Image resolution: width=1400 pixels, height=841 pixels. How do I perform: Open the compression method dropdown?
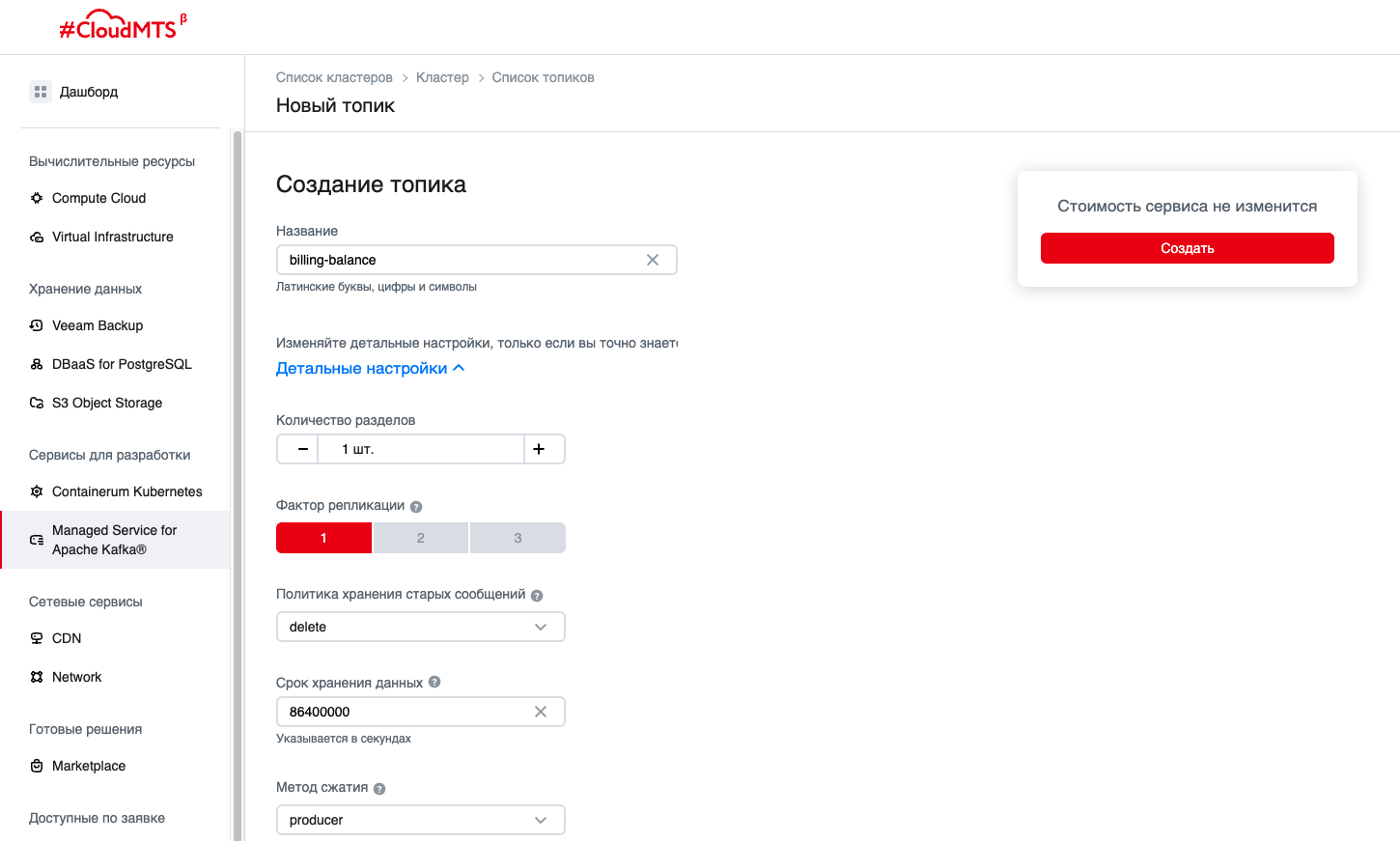click(x=420, y=820)
